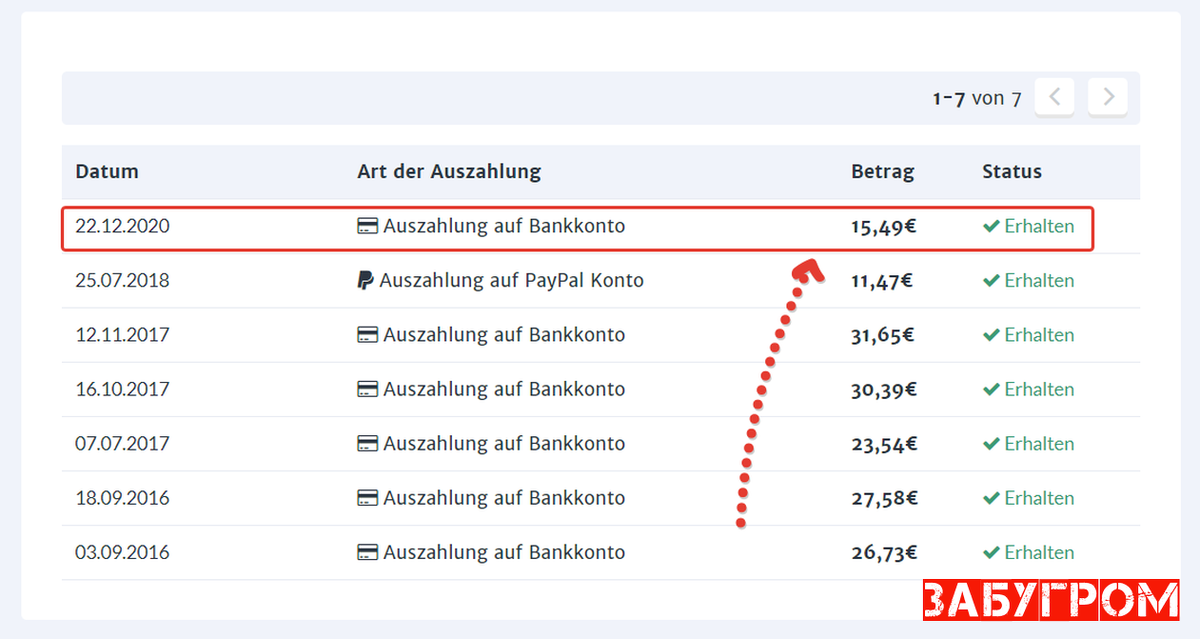Select the date 03.09.2016
The width and height of the screenshot is (1200, 639).
point(122,552)
